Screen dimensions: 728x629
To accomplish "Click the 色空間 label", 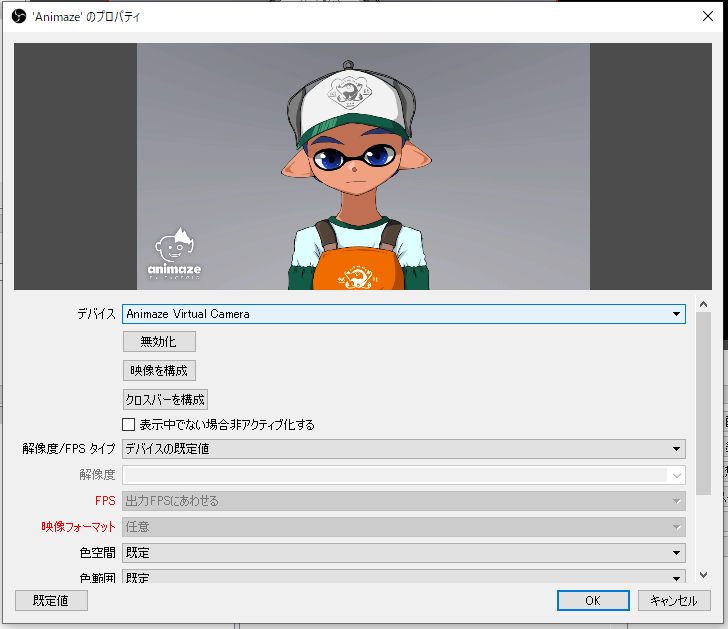I will click(97, 553).
